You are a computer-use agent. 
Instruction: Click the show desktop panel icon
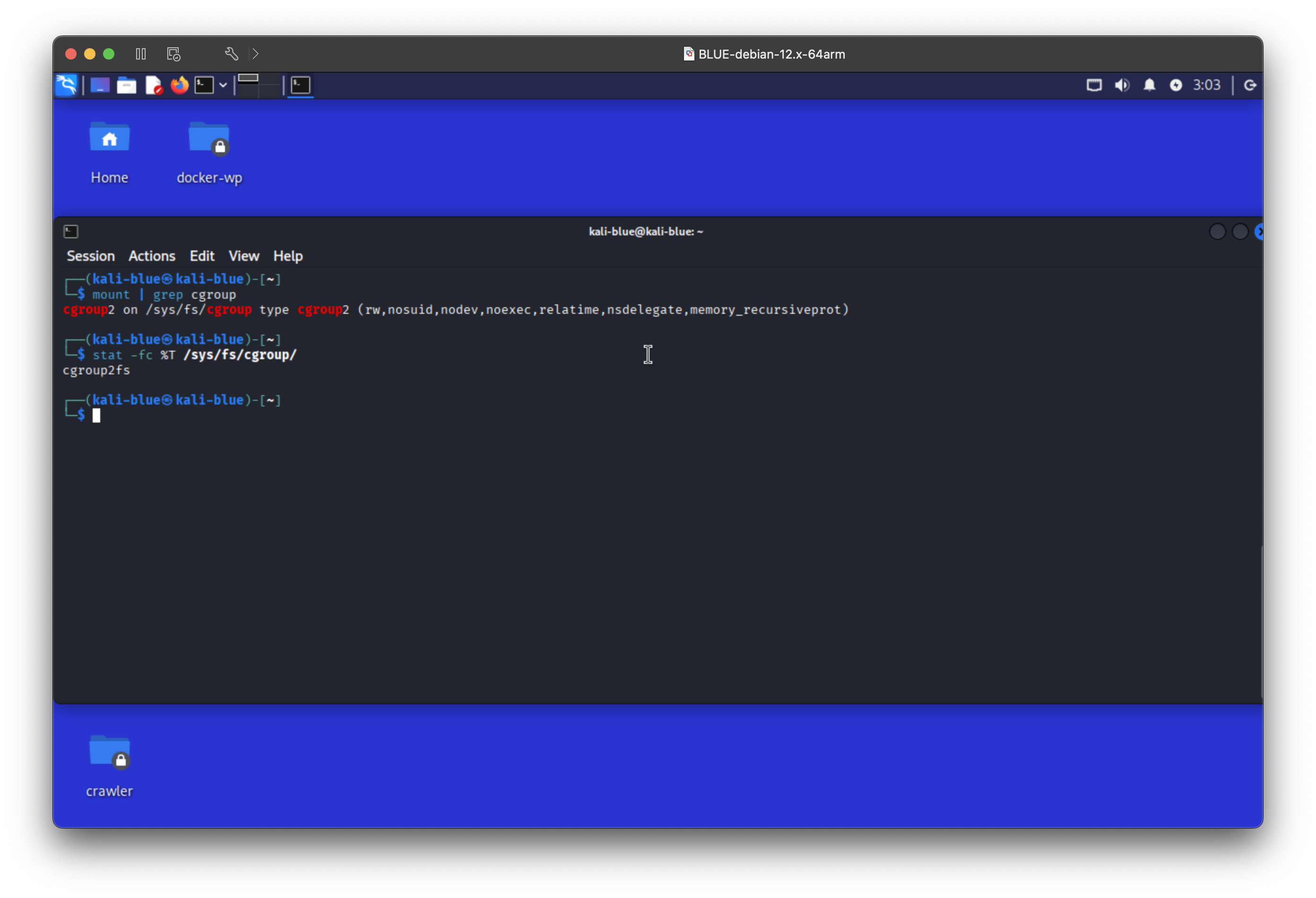pyautogui.click(x=100, y=86)
